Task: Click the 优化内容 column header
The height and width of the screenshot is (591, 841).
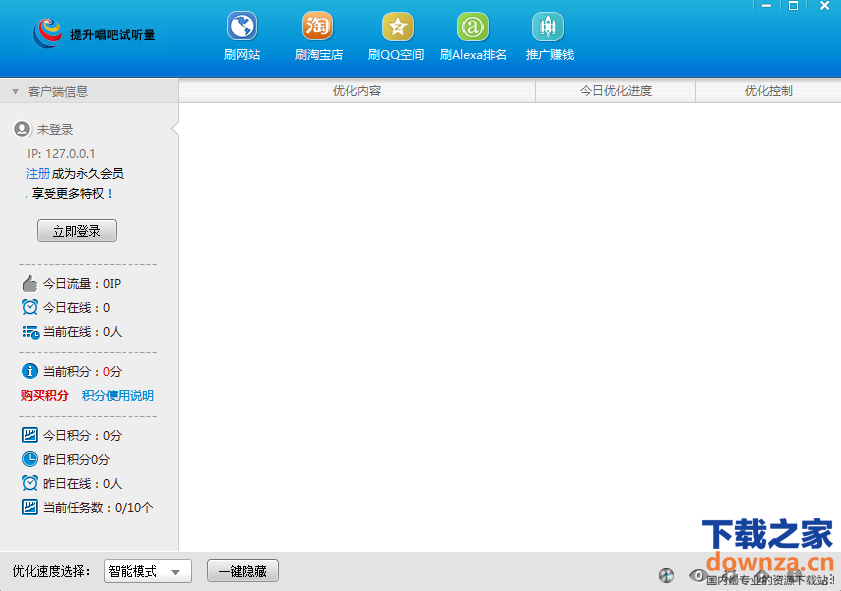Action: click(357, 91)
